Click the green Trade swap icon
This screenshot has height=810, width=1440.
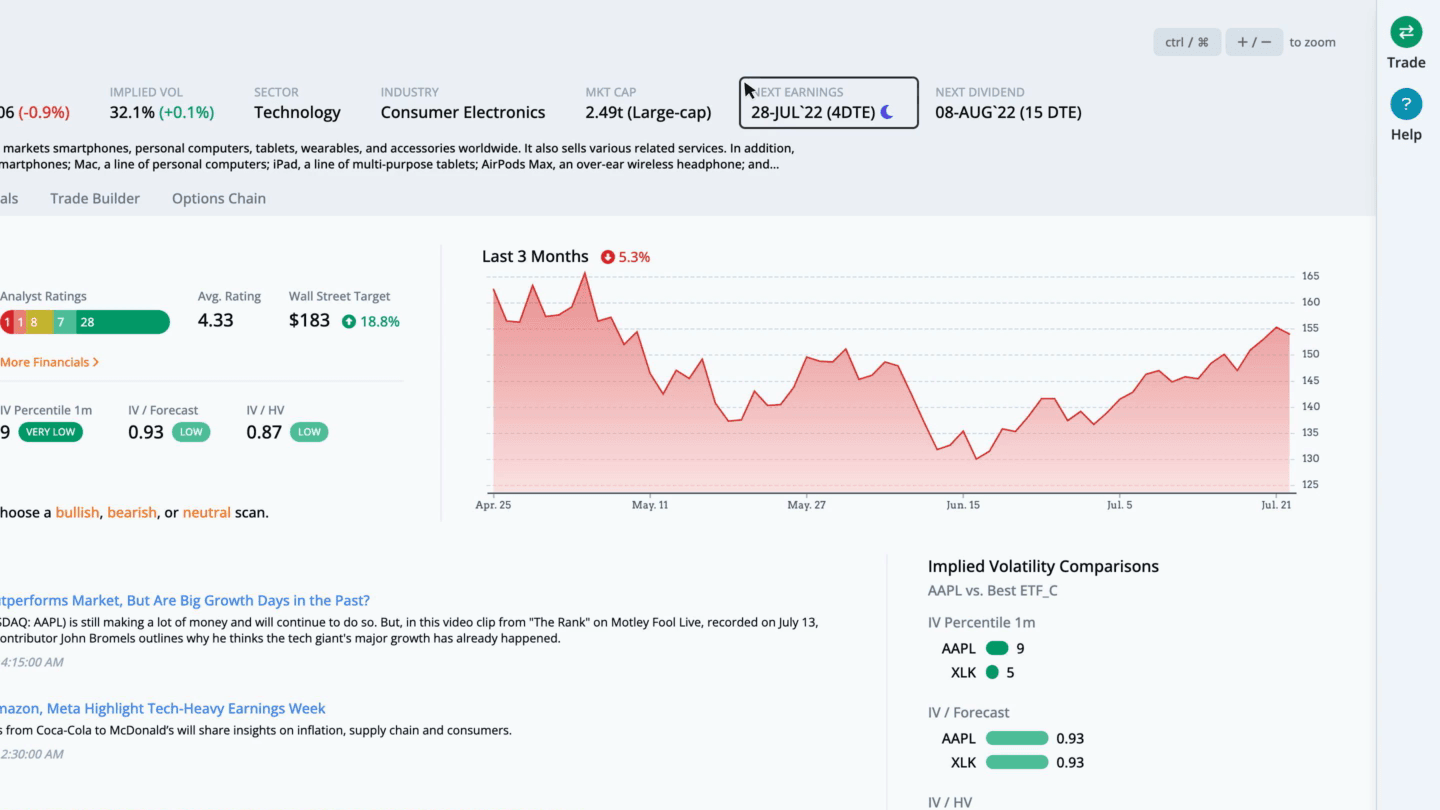[1406, 32]
